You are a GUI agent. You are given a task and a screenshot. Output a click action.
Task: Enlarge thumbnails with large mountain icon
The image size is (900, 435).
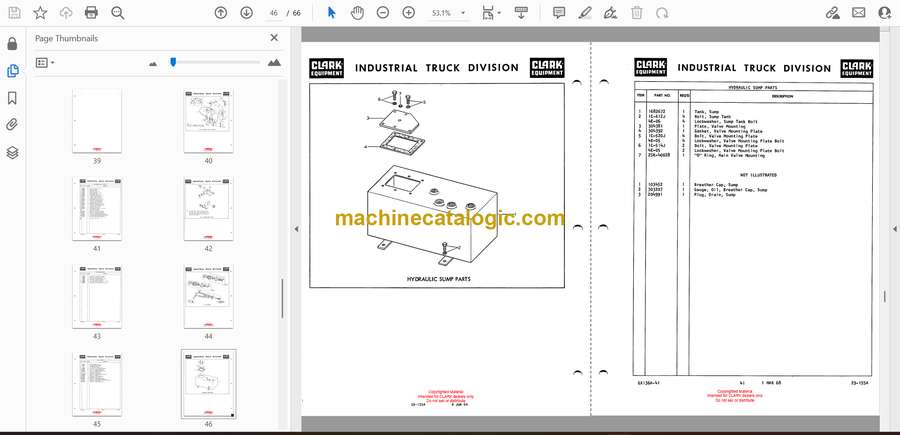tap(274, 63)
